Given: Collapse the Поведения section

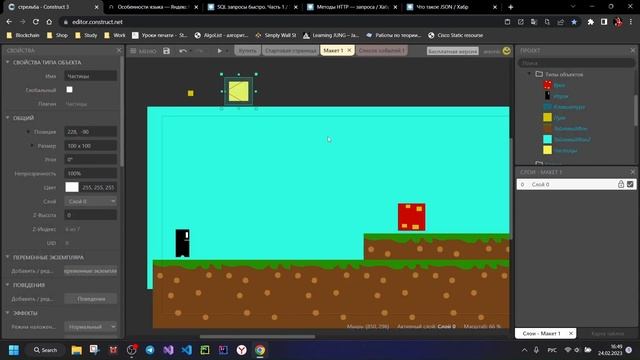Looking at the screenshot, I should click(x=7, y=285).
